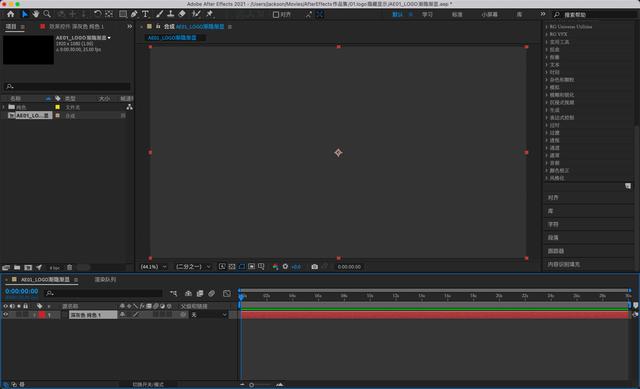Click the Project panel search field
Viewport: 640px width, 389px height.
[67, 87]
